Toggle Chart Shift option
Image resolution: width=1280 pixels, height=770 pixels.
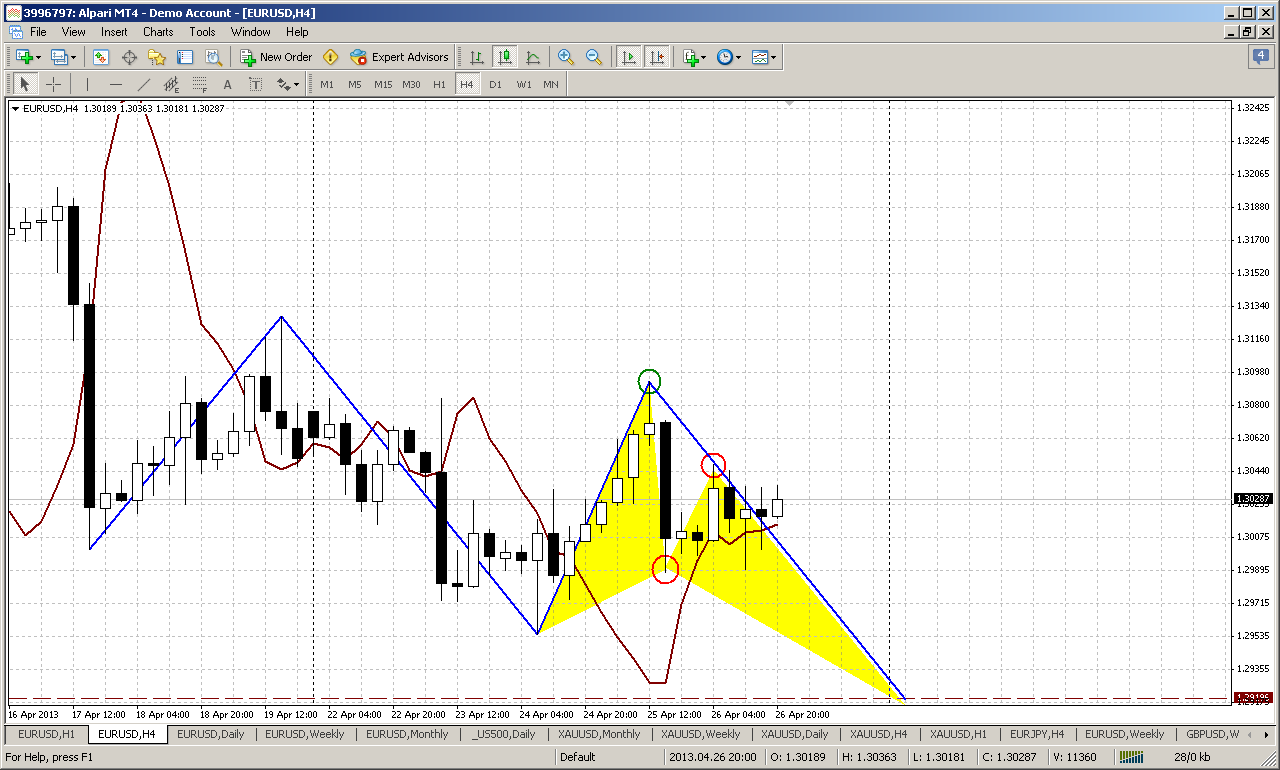click(x=657, y=57)
